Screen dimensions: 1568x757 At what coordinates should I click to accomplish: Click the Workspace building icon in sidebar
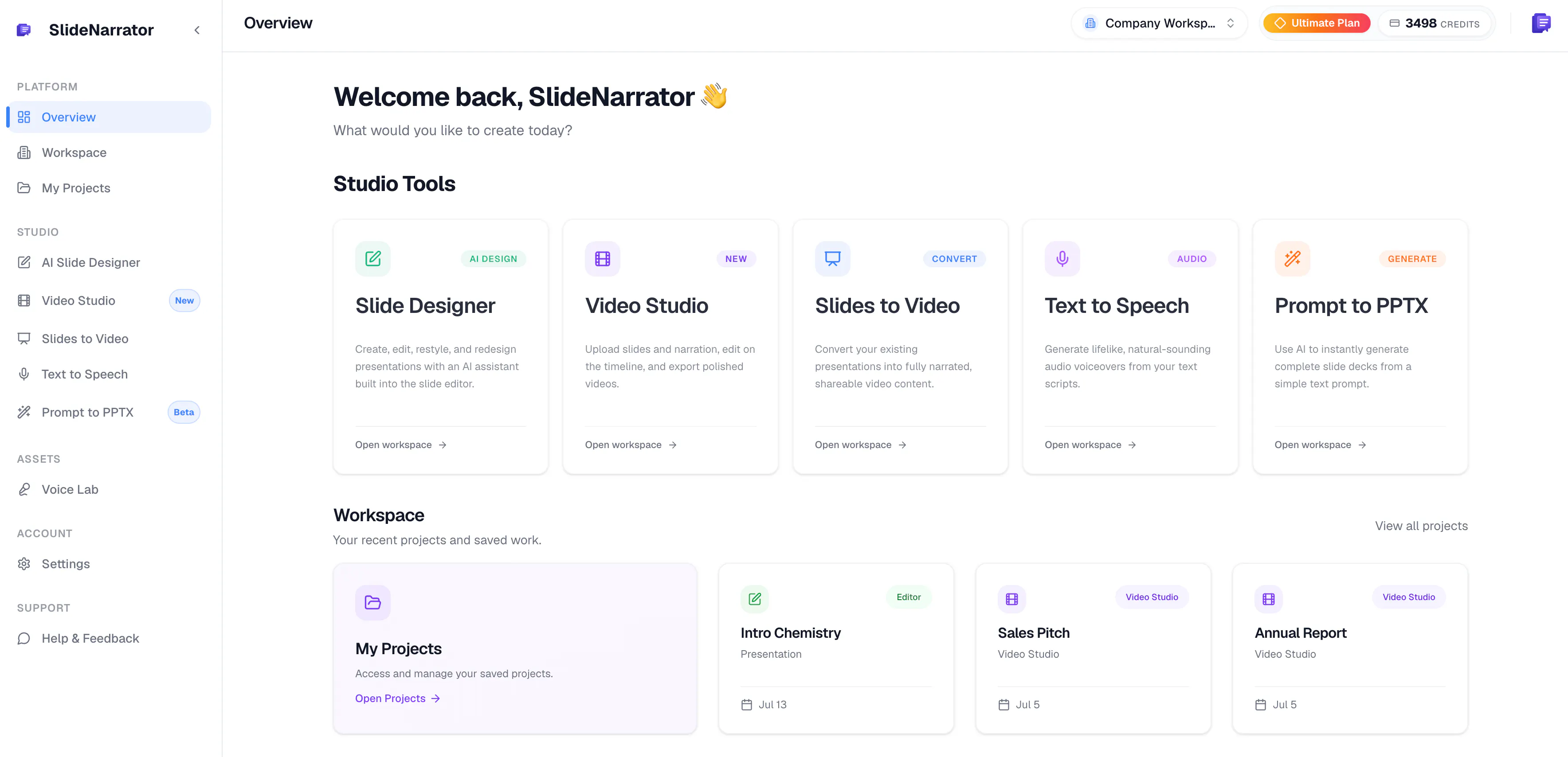point(24,153)
